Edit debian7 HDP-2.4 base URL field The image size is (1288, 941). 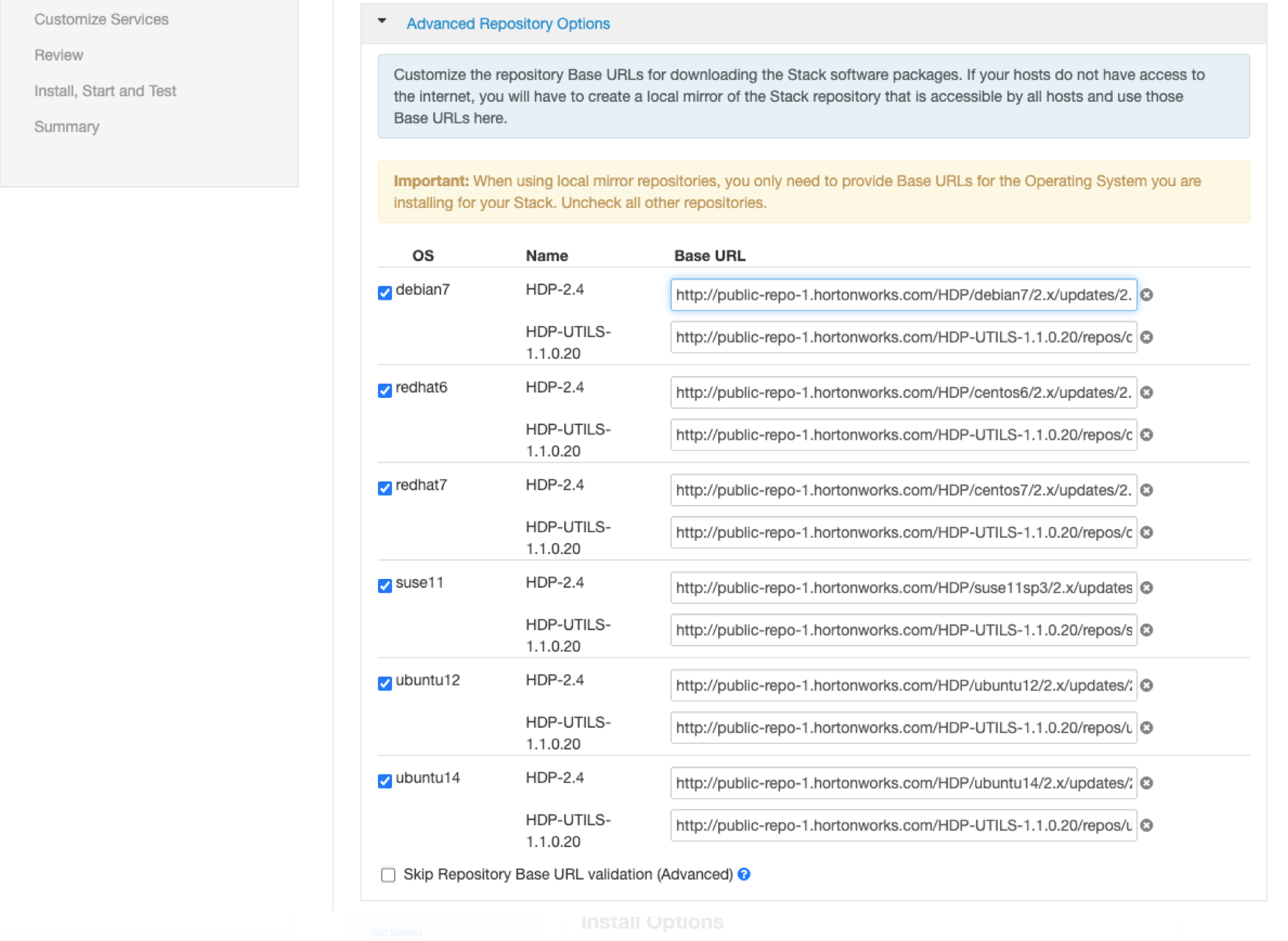[903, 295]
